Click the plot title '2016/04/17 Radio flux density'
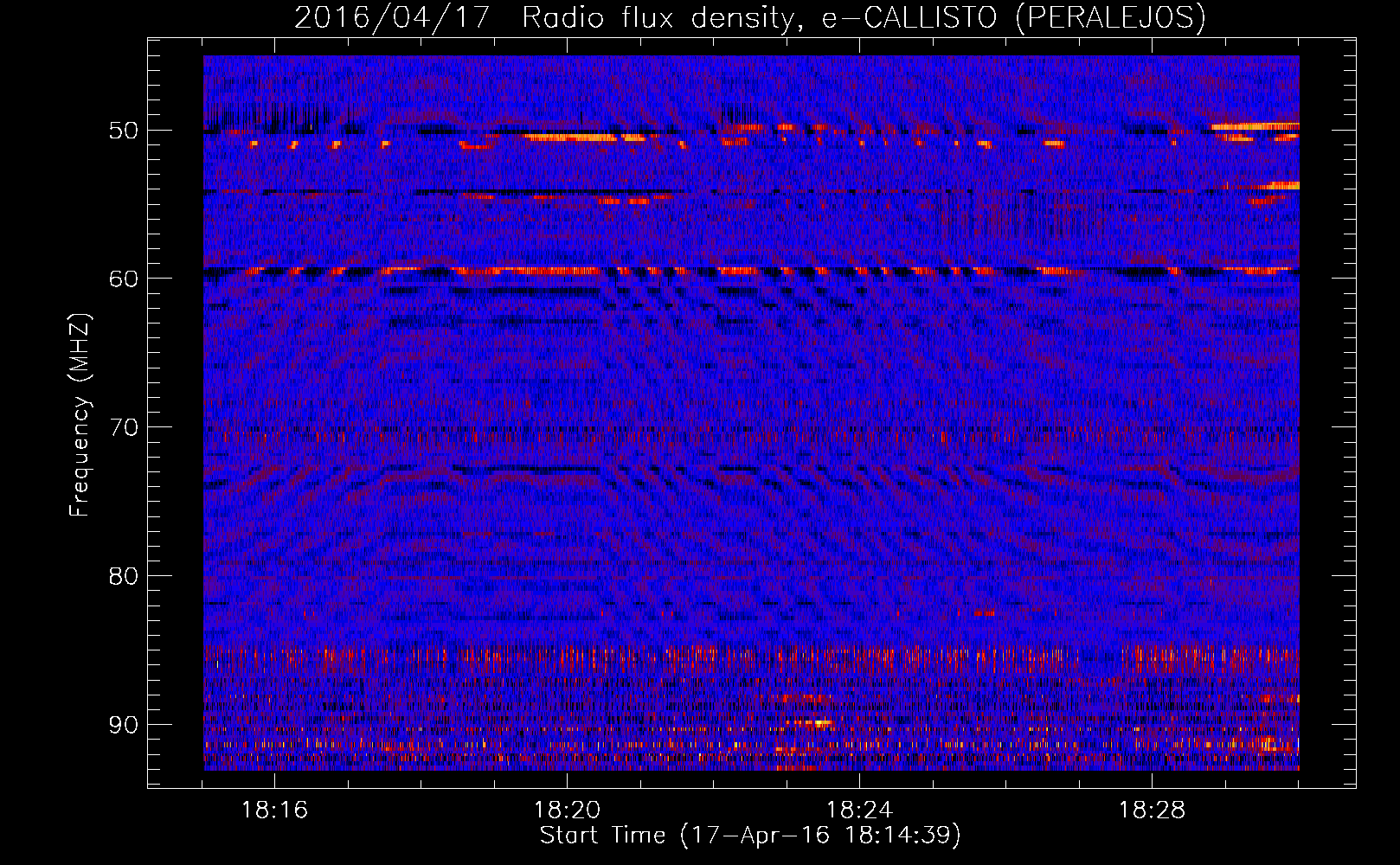Image resolution: width=1400 pixels, height=865 pixels. [749, 17]
